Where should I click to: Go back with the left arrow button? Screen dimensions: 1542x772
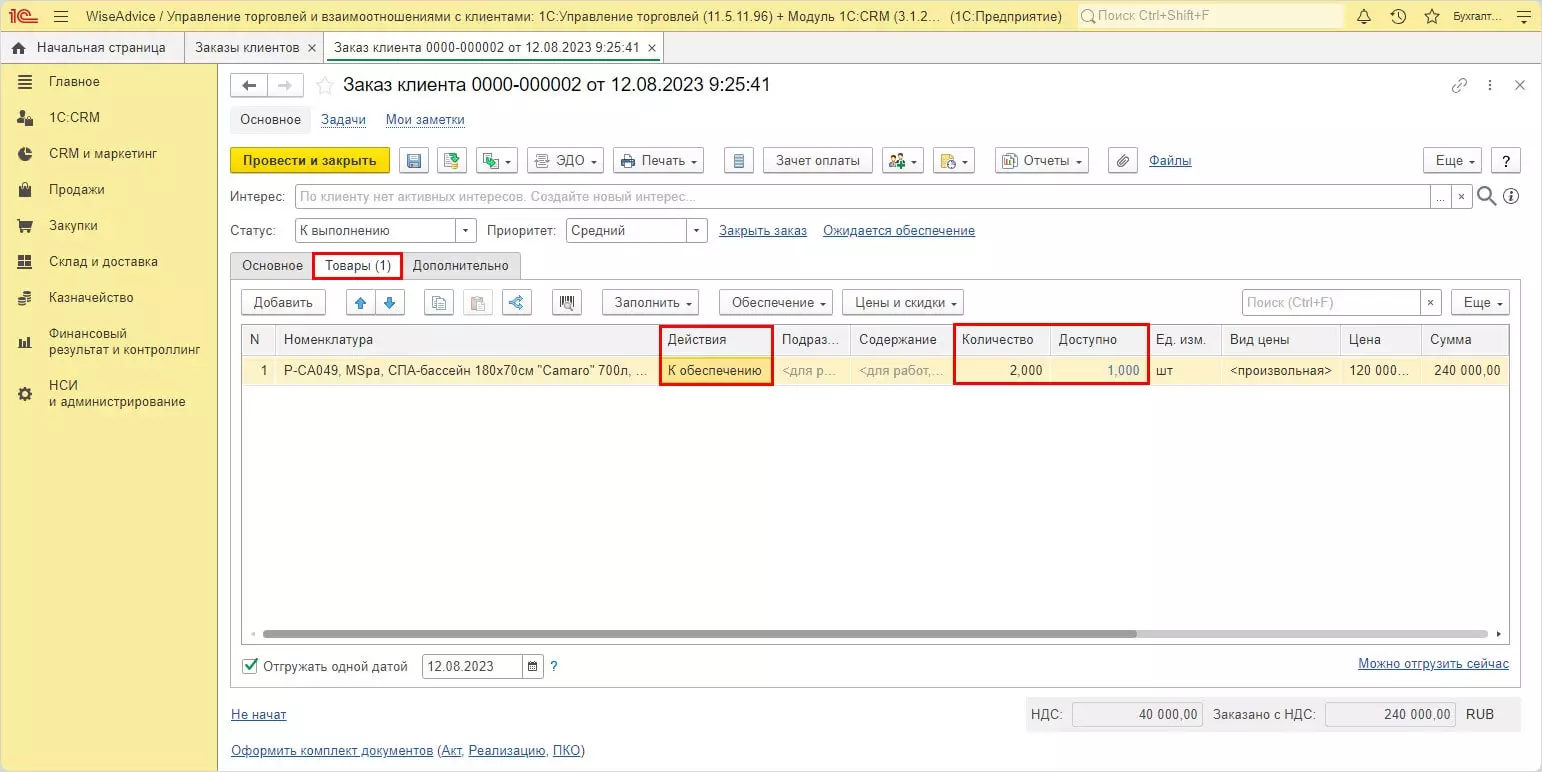[249, 86]
